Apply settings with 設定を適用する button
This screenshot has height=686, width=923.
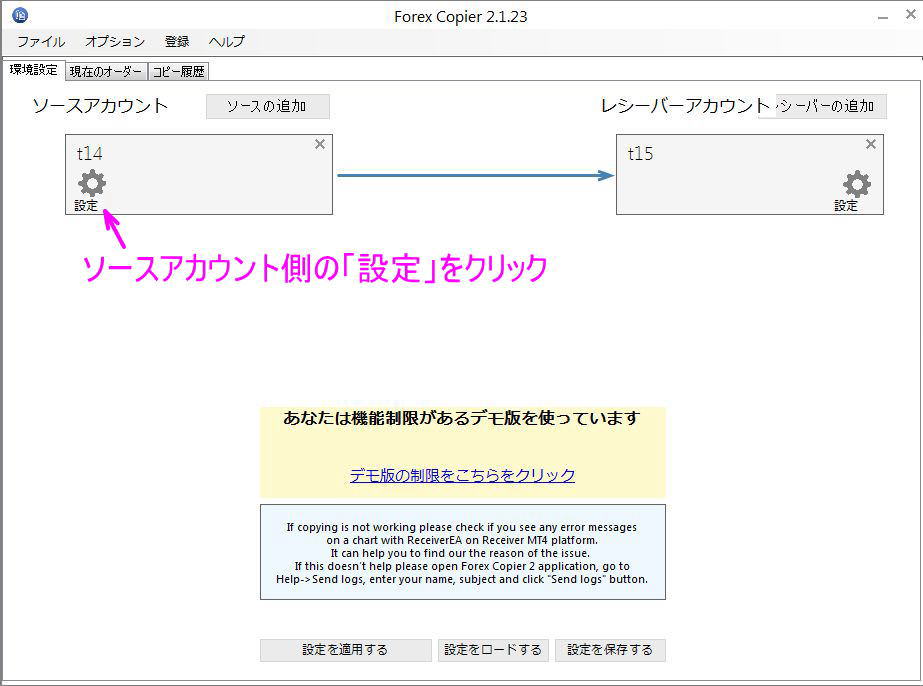pos(345,650)
